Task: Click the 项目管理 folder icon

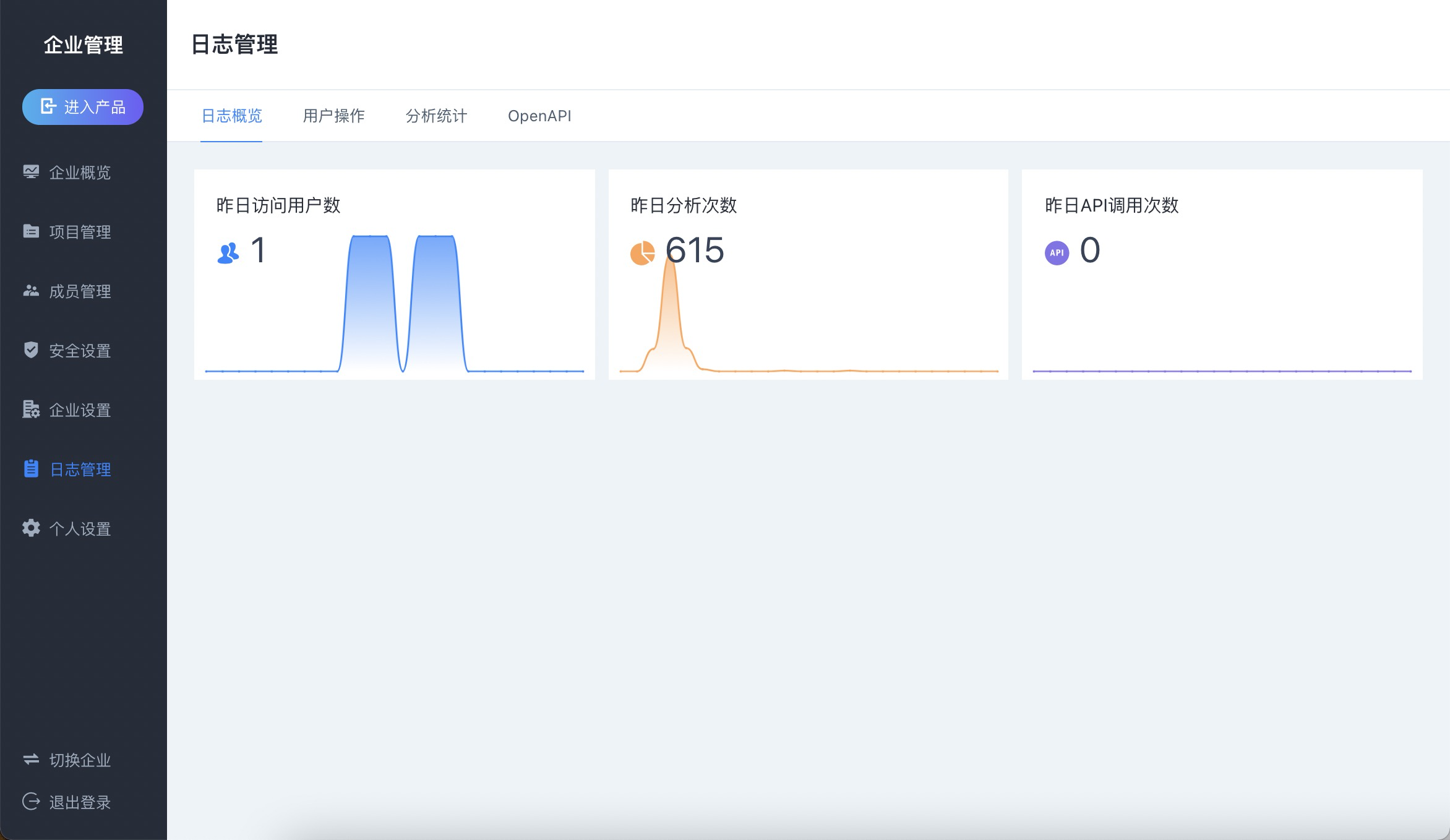Action: pyautogui.click(x=31, y=231)
